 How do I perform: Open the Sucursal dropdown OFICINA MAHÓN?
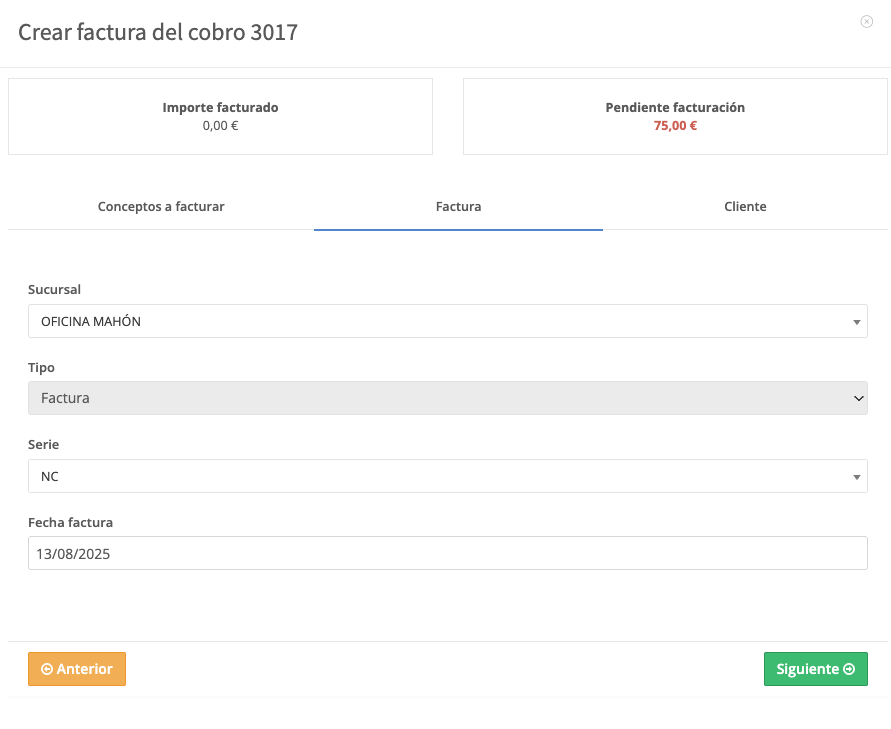(x=448, y=321)
